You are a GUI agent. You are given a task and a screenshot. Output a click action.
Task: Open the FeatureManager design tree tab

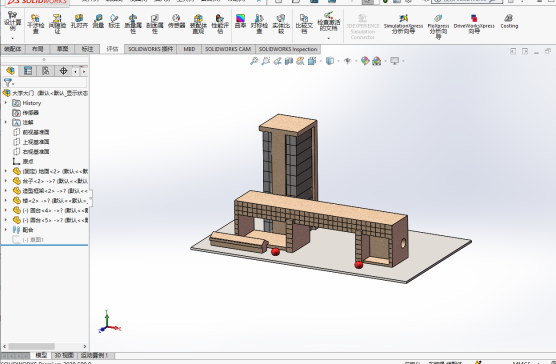coord(10,71)
